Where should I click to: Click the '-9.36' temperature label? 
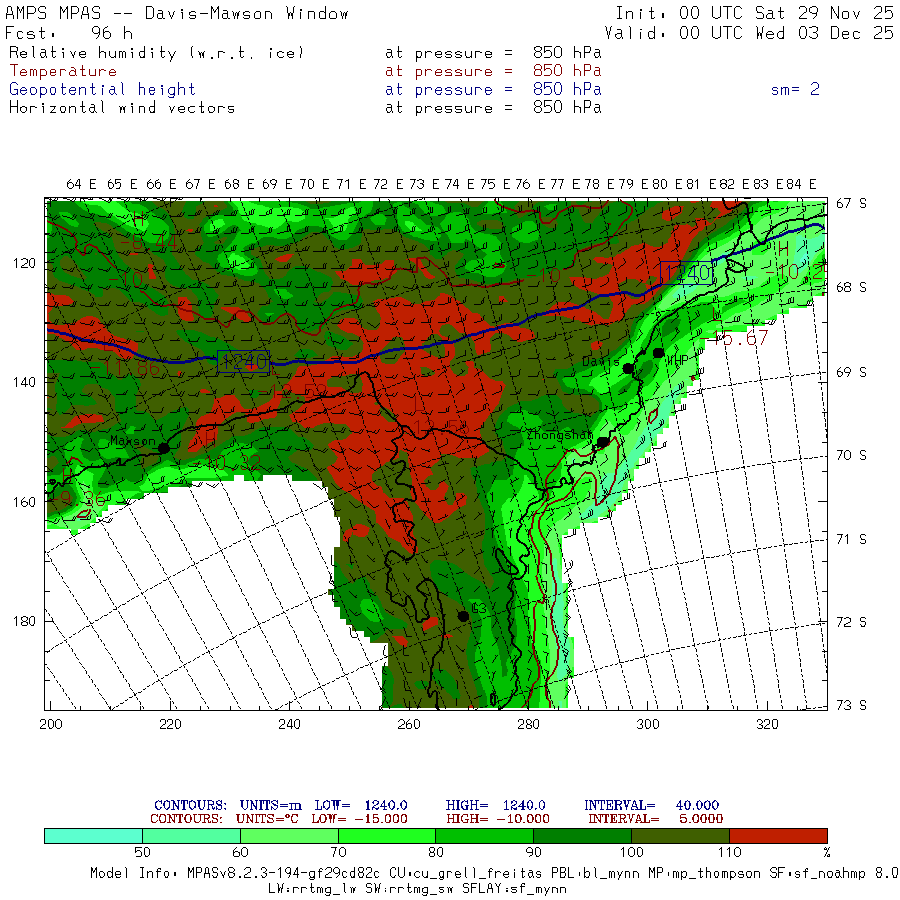(77, 498)
